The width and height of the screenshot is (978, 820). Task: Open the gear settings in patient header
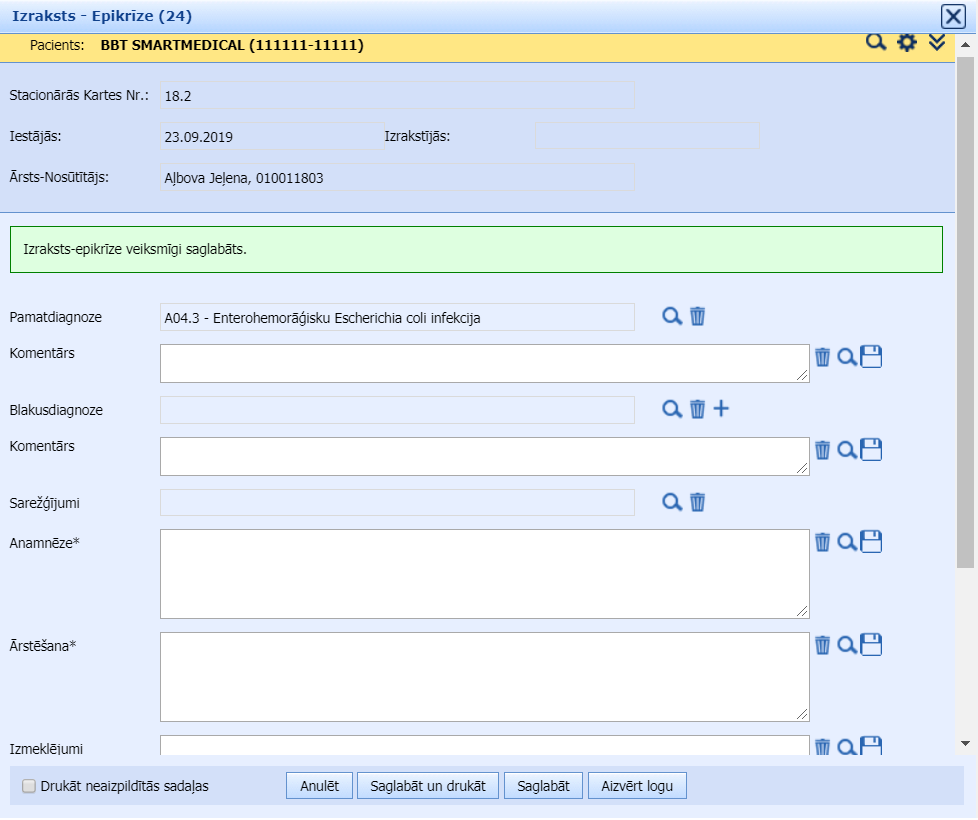pyautogui.click(x=907, y=43)
